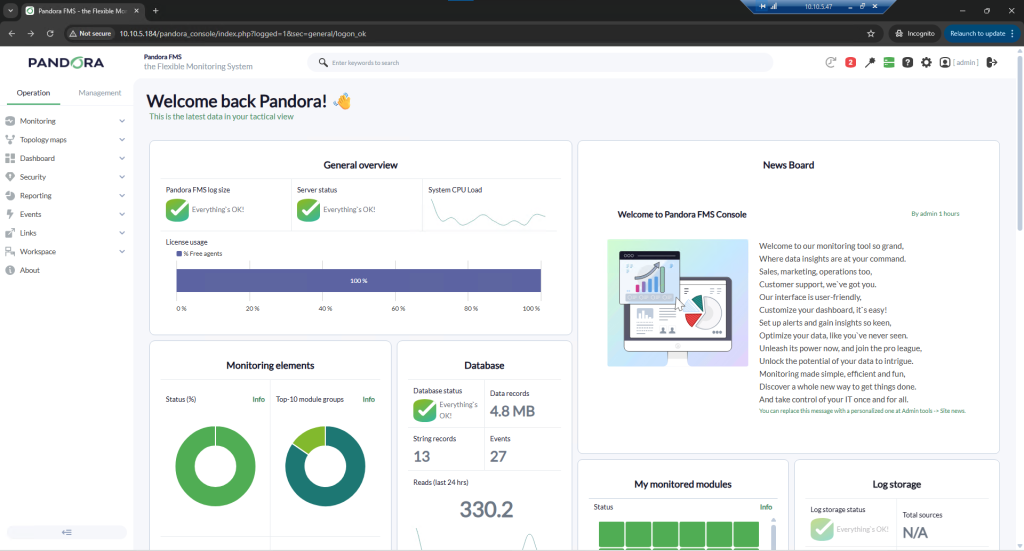Viewport: 1024px width, 551px height.
Task: Expand the Monitoring menu chevron
Action: click(122, 121)
